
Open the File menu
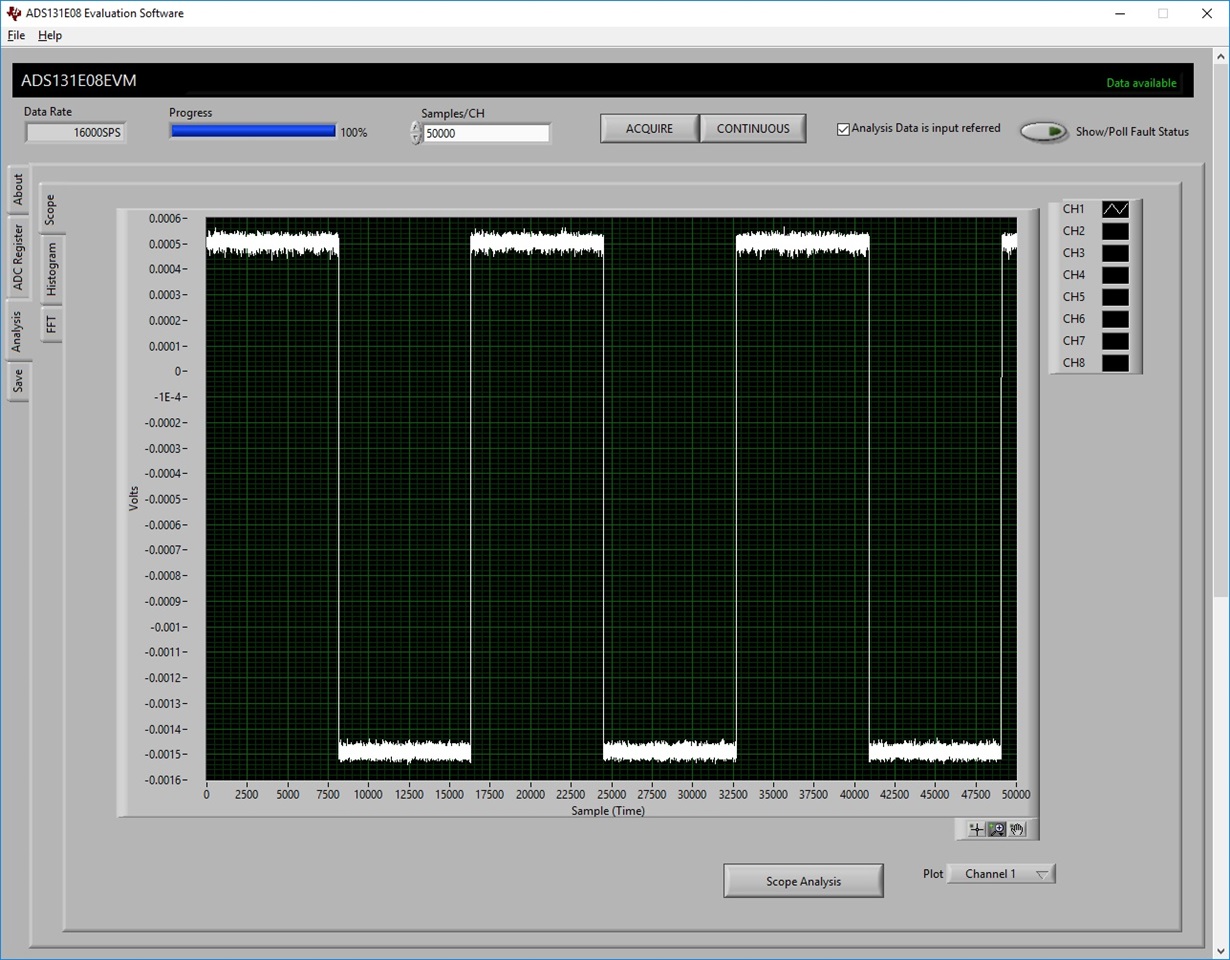(x=16, y=35)
